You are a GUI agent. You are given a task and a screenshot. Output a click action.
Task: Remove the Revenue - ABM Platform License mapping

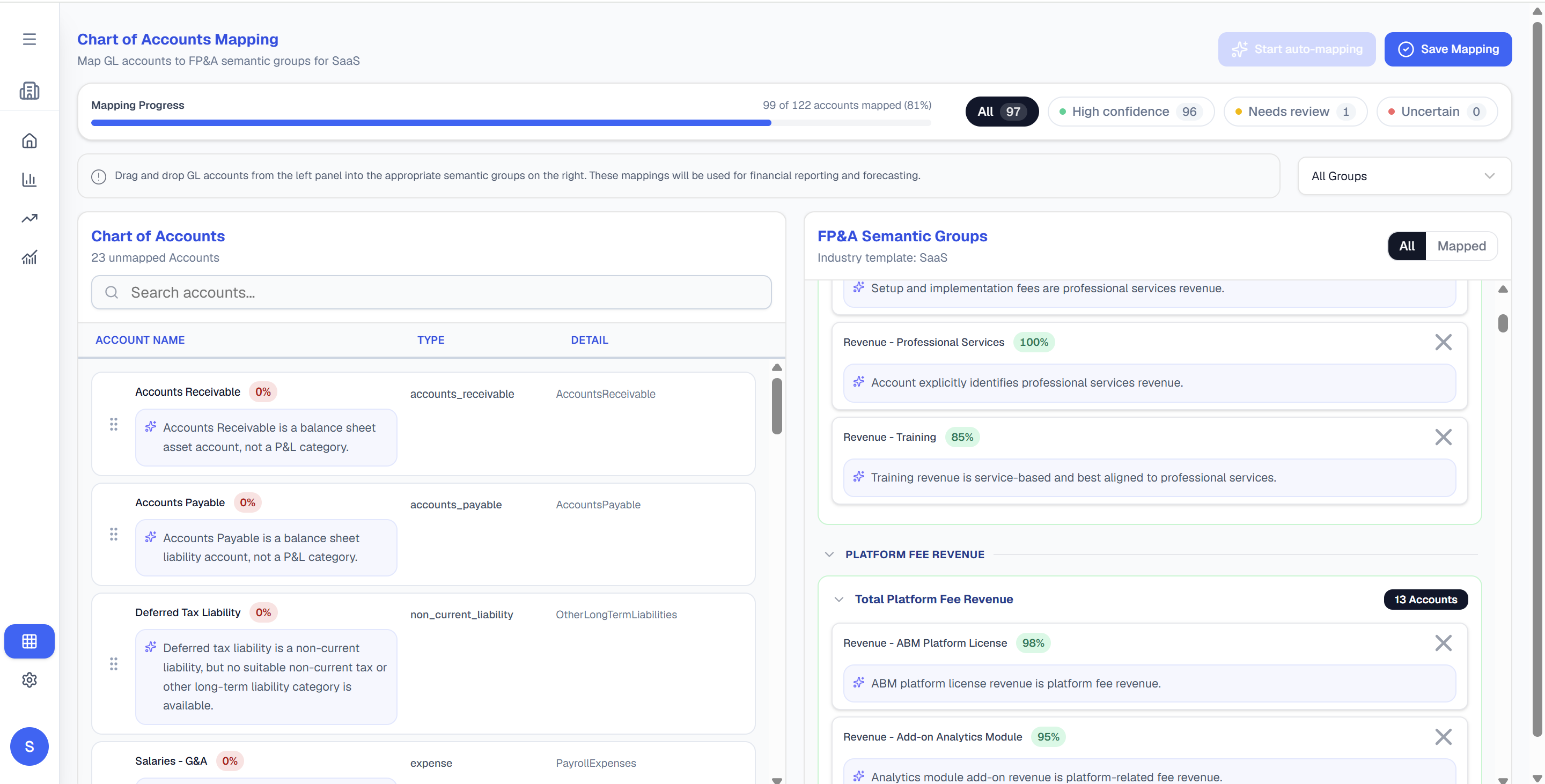coord(1443,643)
